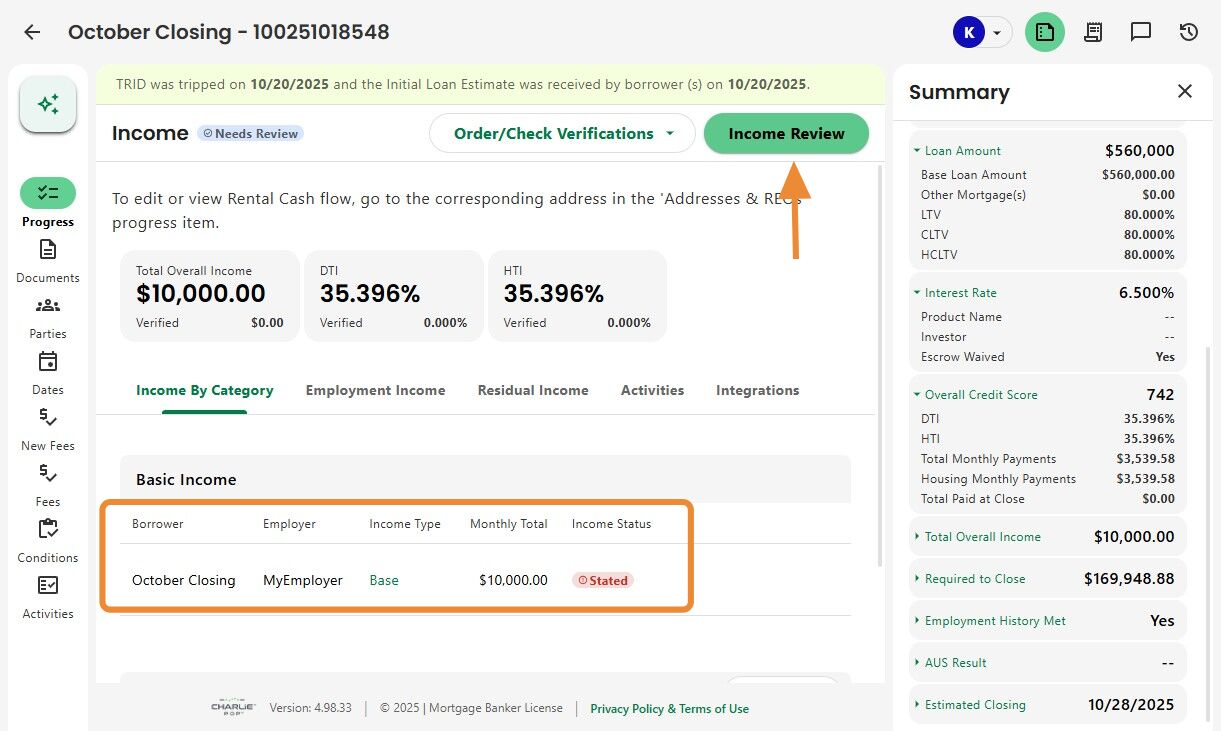Screen dimensions: 1221x731
Task: Expand the Required to Close section
Action: point(917,579)
